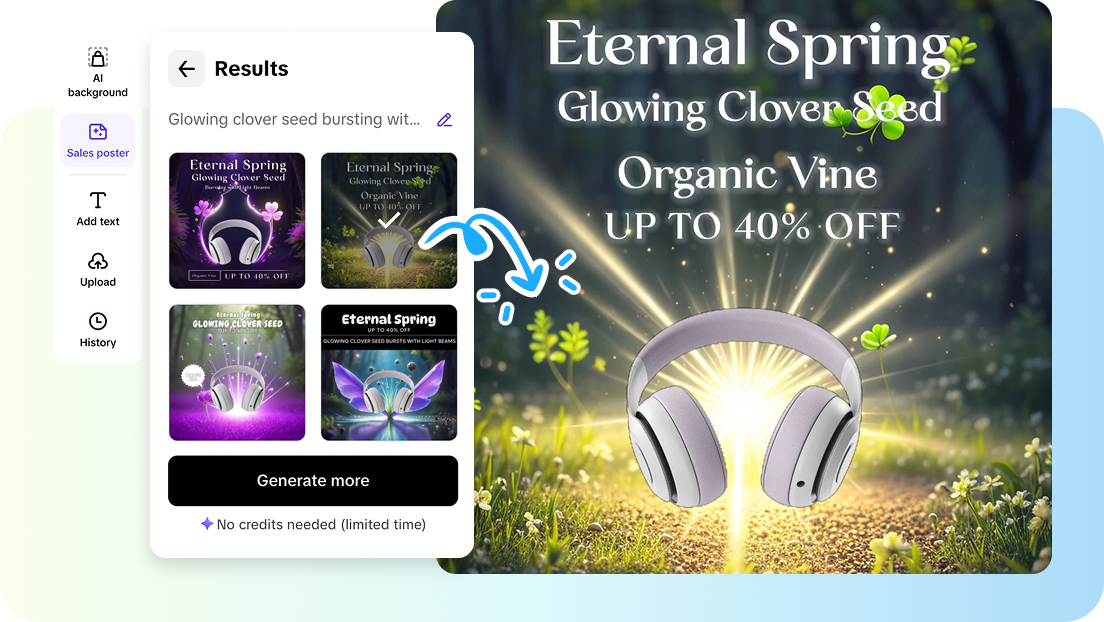Image resolution: width=1104 pixels, height=622 pixels.
Task: Click the Eternal Spring title on poster
Action: (748, 46)
